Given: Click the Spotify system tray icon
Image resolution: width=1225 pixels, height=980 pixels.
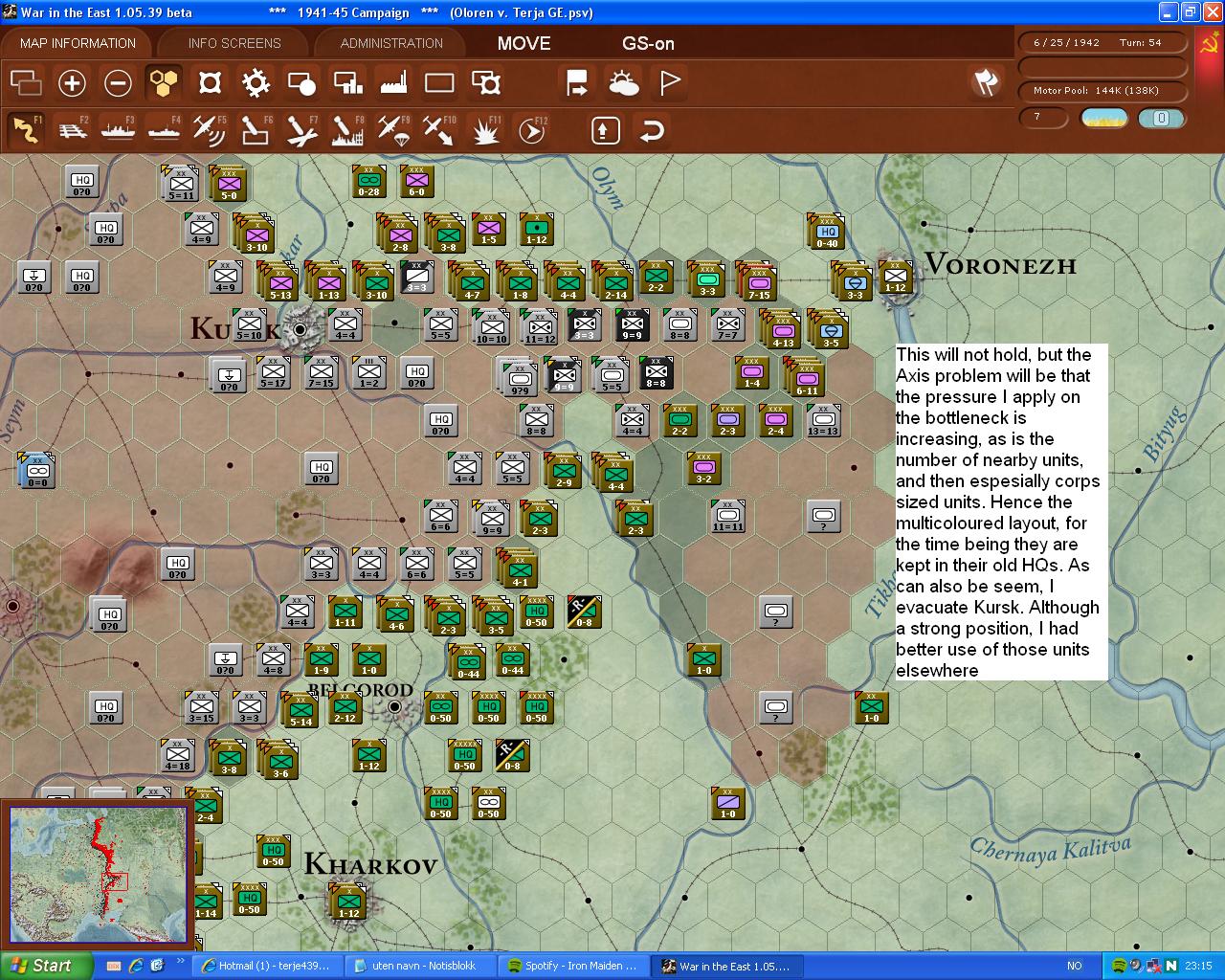Looking at the screenshot, I should coord(1119,966).
